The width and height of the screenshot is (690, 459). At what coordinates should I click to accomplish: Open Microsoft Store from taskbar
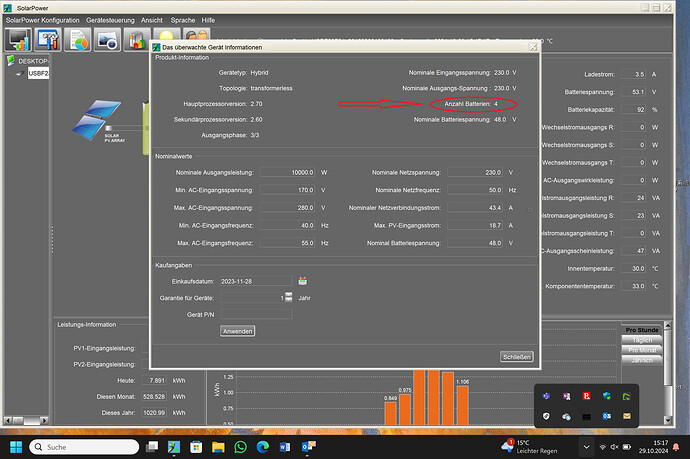[196, 447]
